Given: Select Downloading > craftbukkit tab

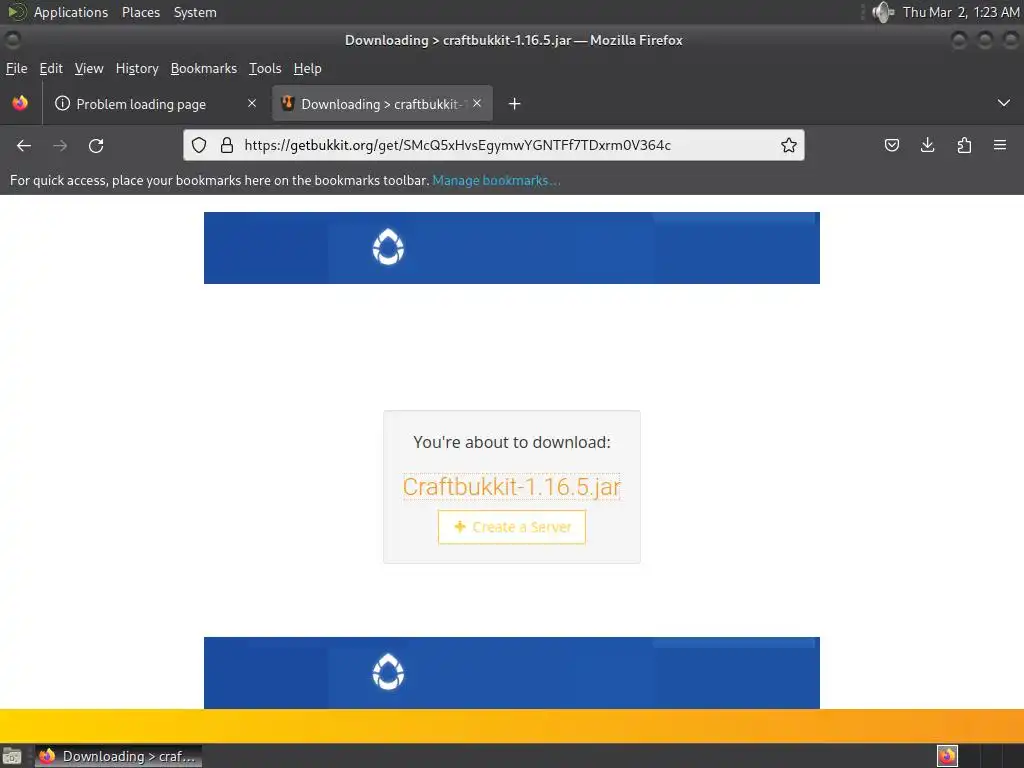Looking at the screenshot, I should point(382,104).
